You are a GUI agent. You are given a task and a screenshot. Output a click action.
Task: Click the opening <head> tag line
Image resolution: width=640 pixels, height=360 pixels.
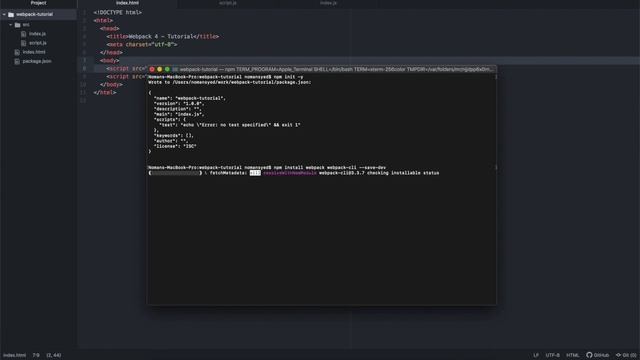[x=110, y=29]
